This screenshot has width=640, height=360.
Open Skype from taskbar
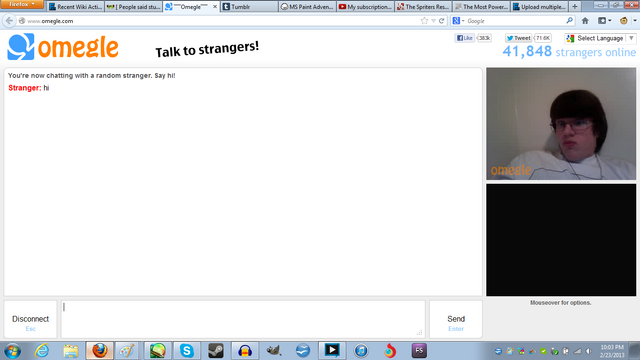[x=187, y=351]
